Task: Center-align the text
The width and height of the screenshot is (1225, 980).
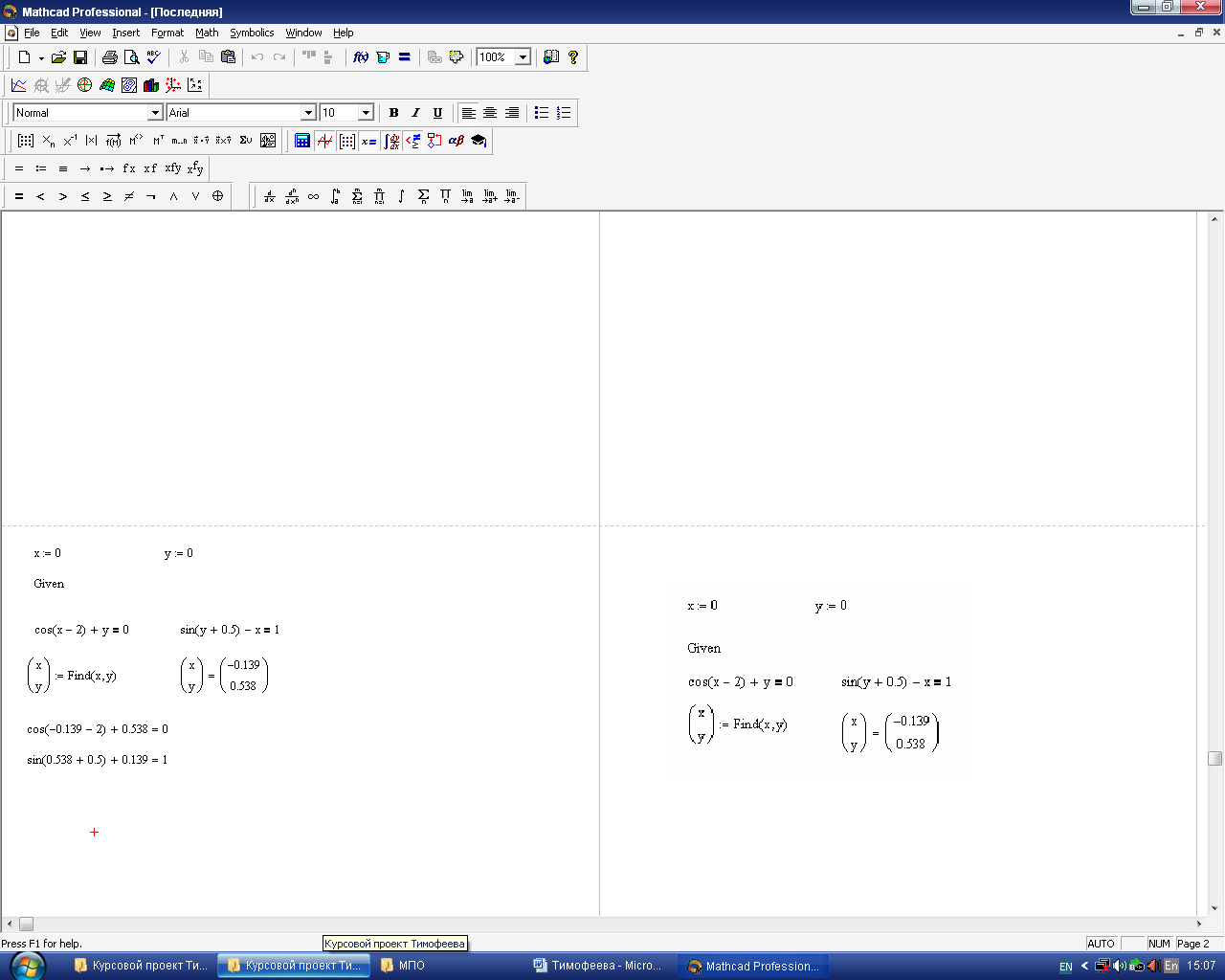Action: point(490,113)
